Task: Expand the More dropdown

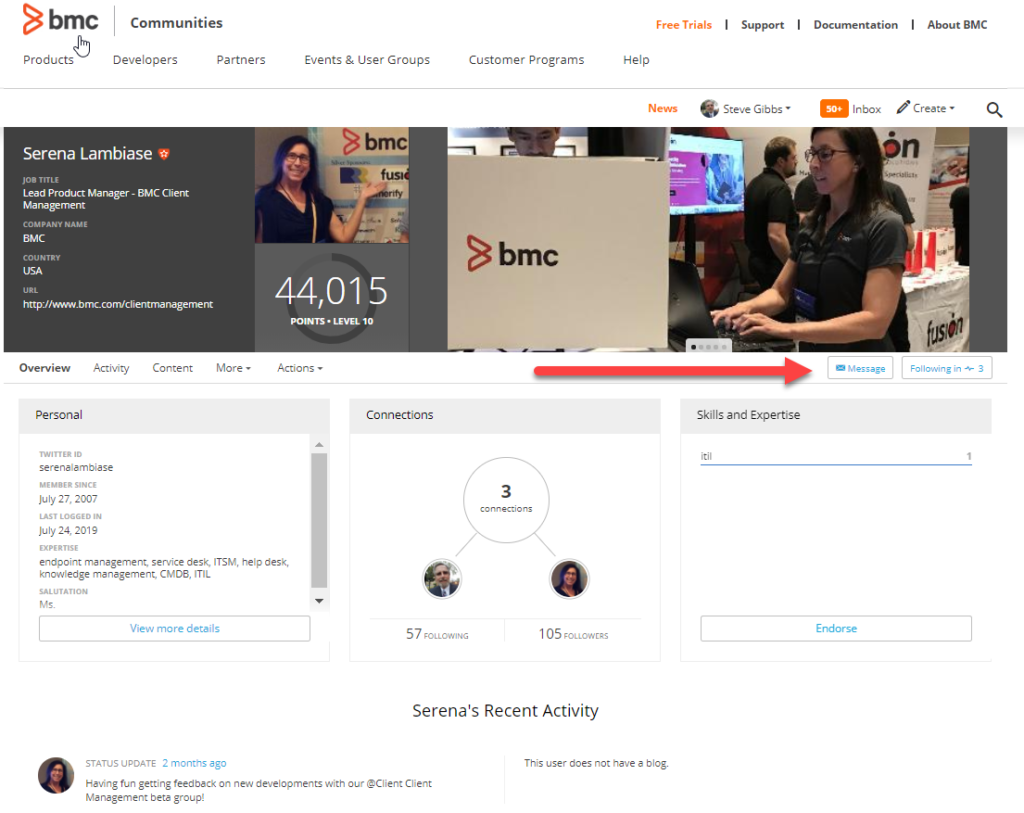Action: point(233,368)
